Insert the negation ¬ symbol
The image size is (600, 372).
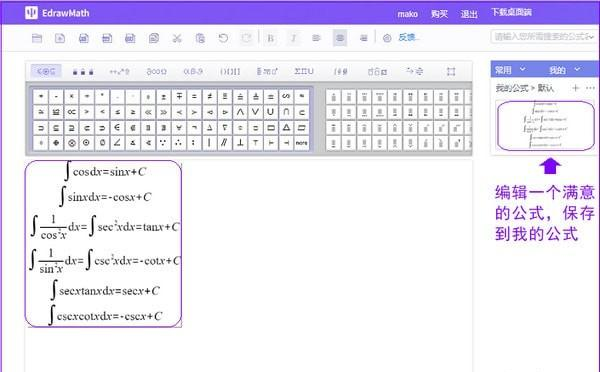194,127
